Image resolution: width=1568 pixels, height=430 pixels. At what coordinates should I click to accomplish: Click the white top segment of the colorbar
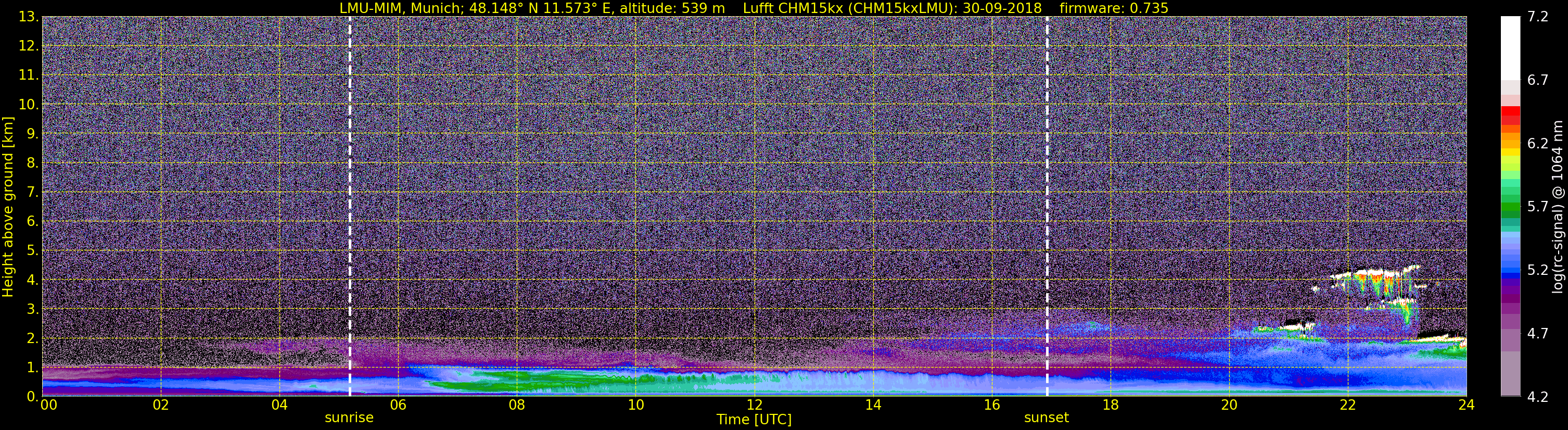[1510, 48]
